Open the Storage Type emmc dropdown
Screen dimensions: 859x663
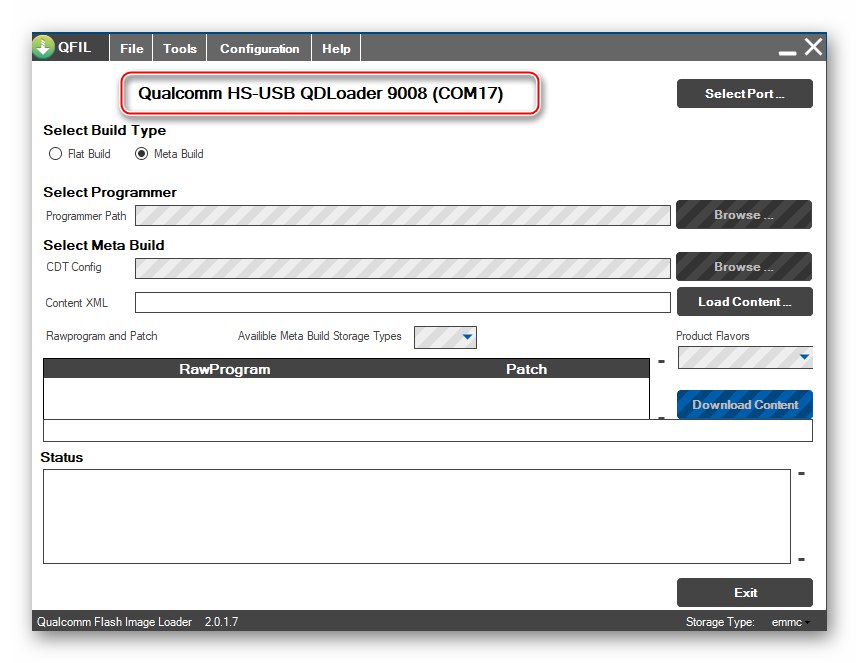791,622
